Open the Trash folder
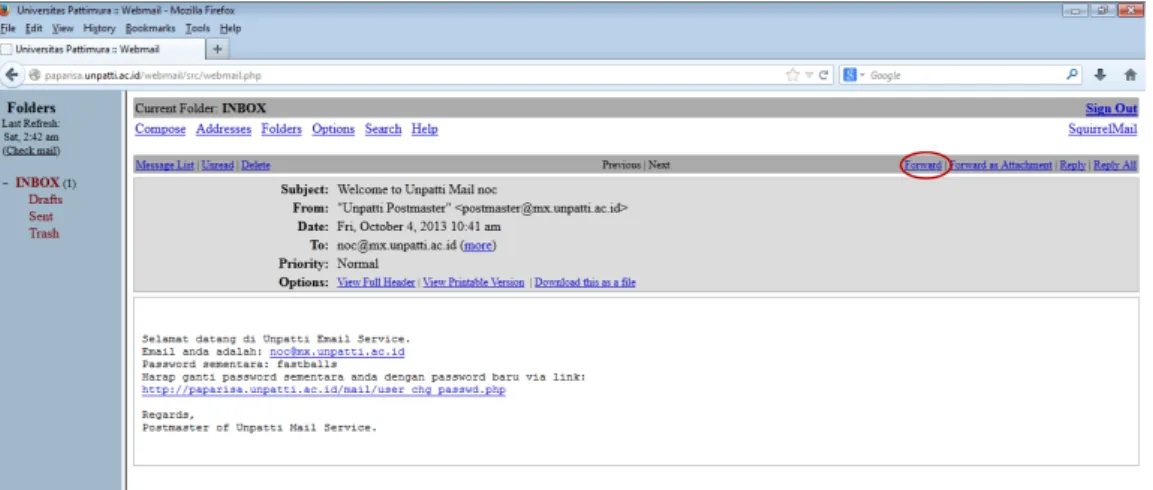 pos(44,233)
